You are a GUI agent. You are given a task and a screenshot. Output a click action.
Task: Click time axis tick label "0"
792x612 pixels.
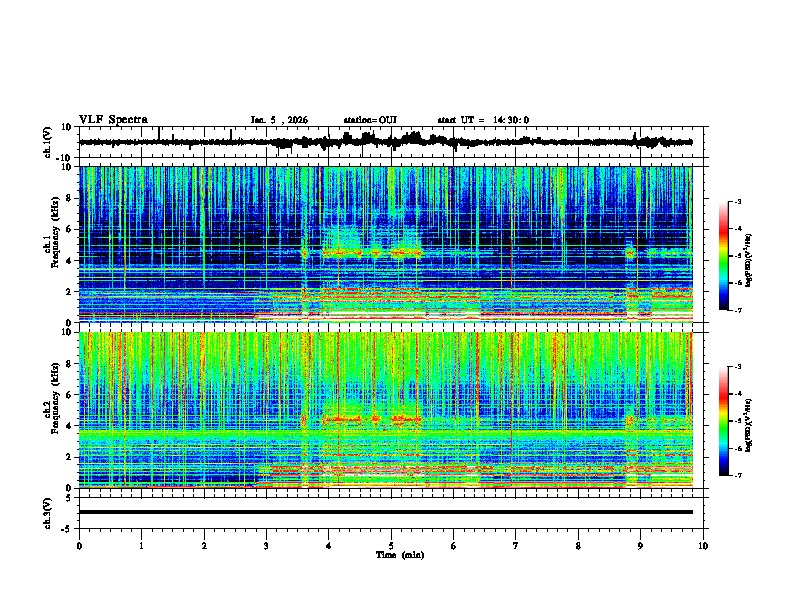click(79, 546)
